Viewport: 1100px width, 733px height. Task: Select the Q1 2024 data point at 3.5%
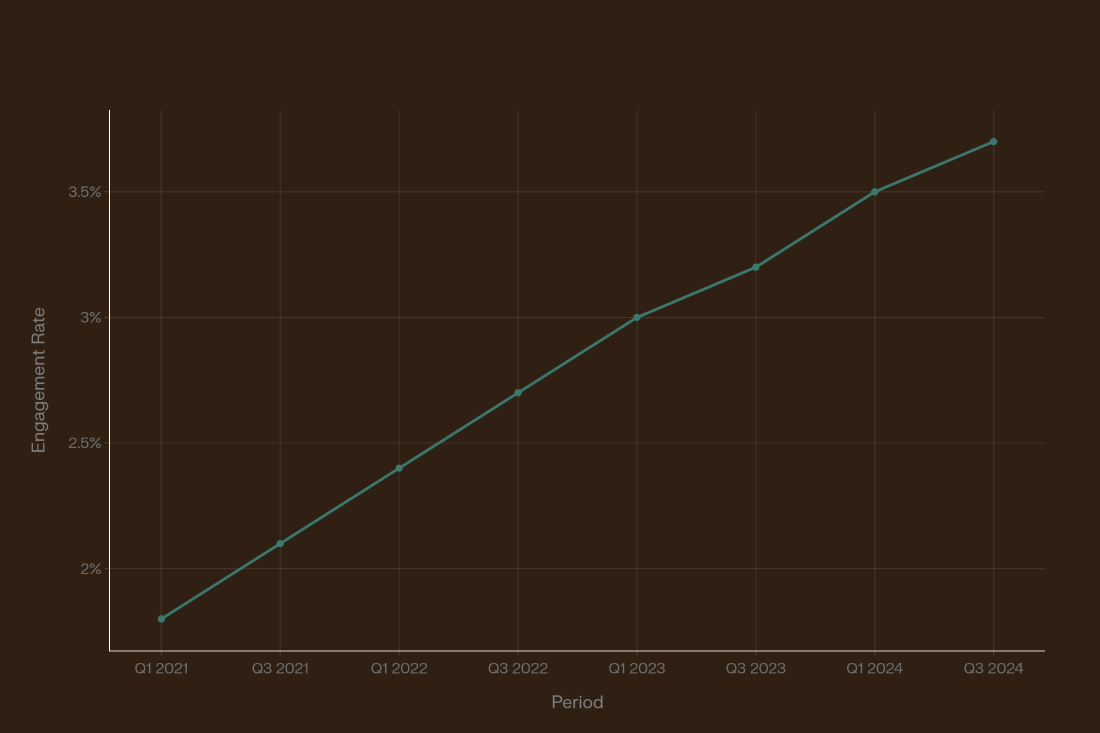tap(875, 192)
